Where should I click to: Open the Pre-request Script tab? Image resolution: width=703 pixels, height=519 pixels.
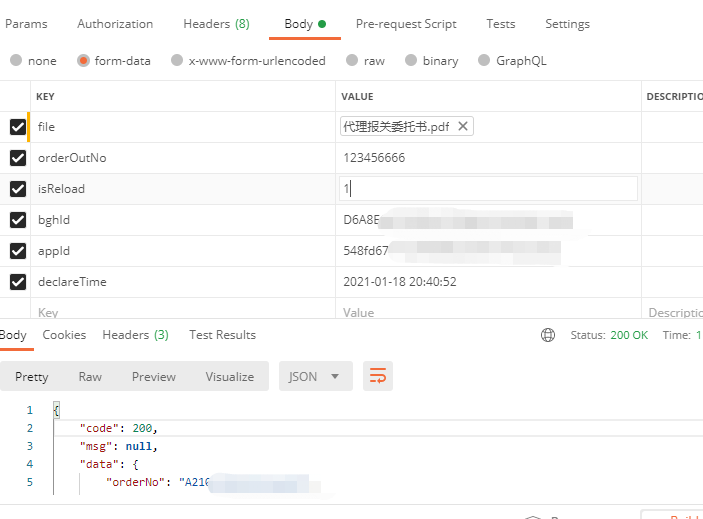(x=406, y=24)
